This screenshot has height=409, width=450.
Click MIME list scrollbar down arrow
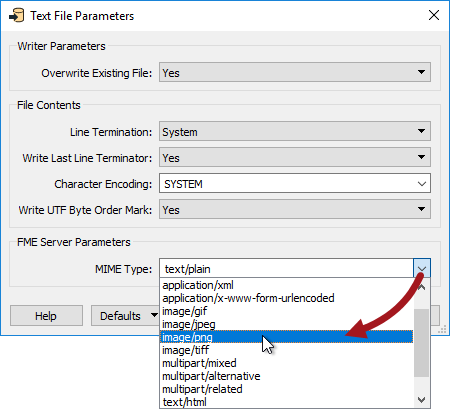click(422, 399)
